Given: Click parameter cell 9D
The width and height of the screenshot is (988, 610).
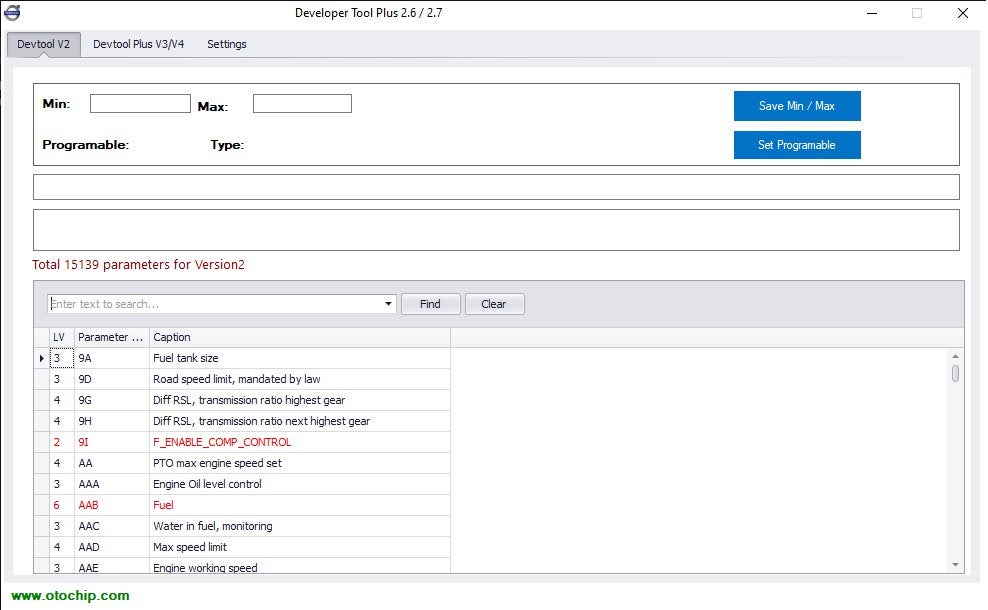Looking at the screenshot, I should coord(112,379).
